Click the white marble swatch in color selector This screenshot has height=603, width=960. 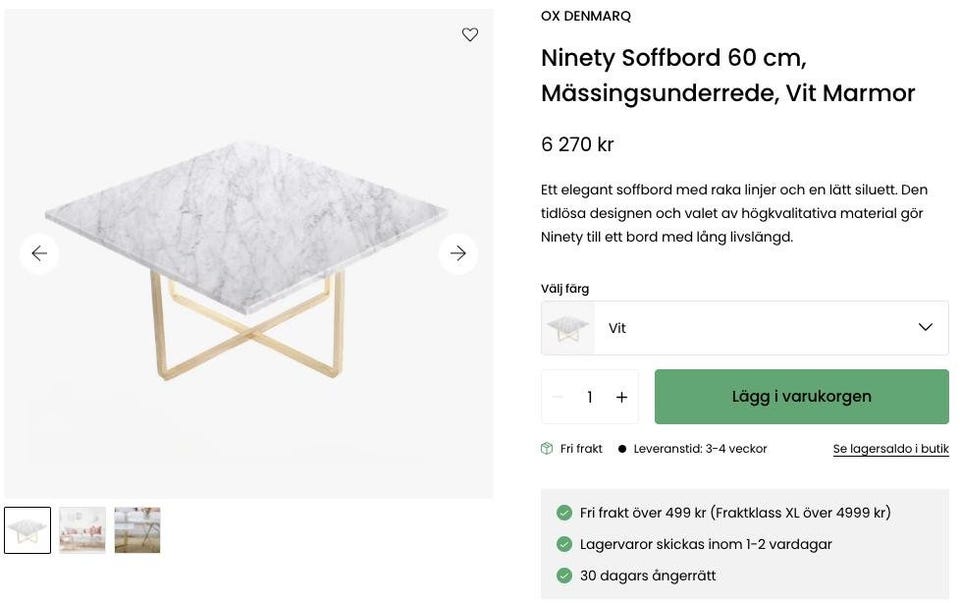click(568, 328)
